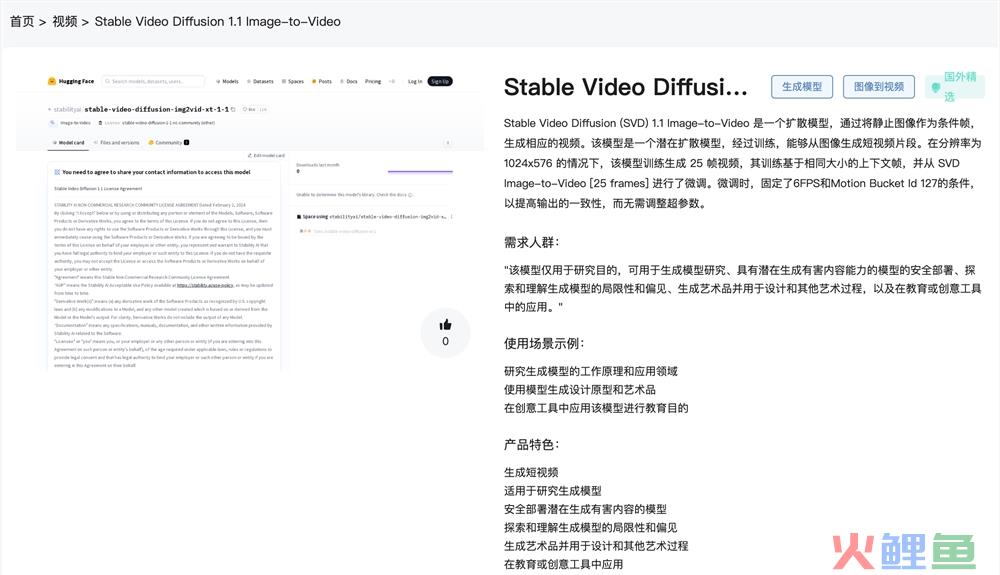Viewport: 1000px width, 575px height.
Task: Click the line 探索和理解生成模型的局限性和偏见
Action: click(591, 528)
